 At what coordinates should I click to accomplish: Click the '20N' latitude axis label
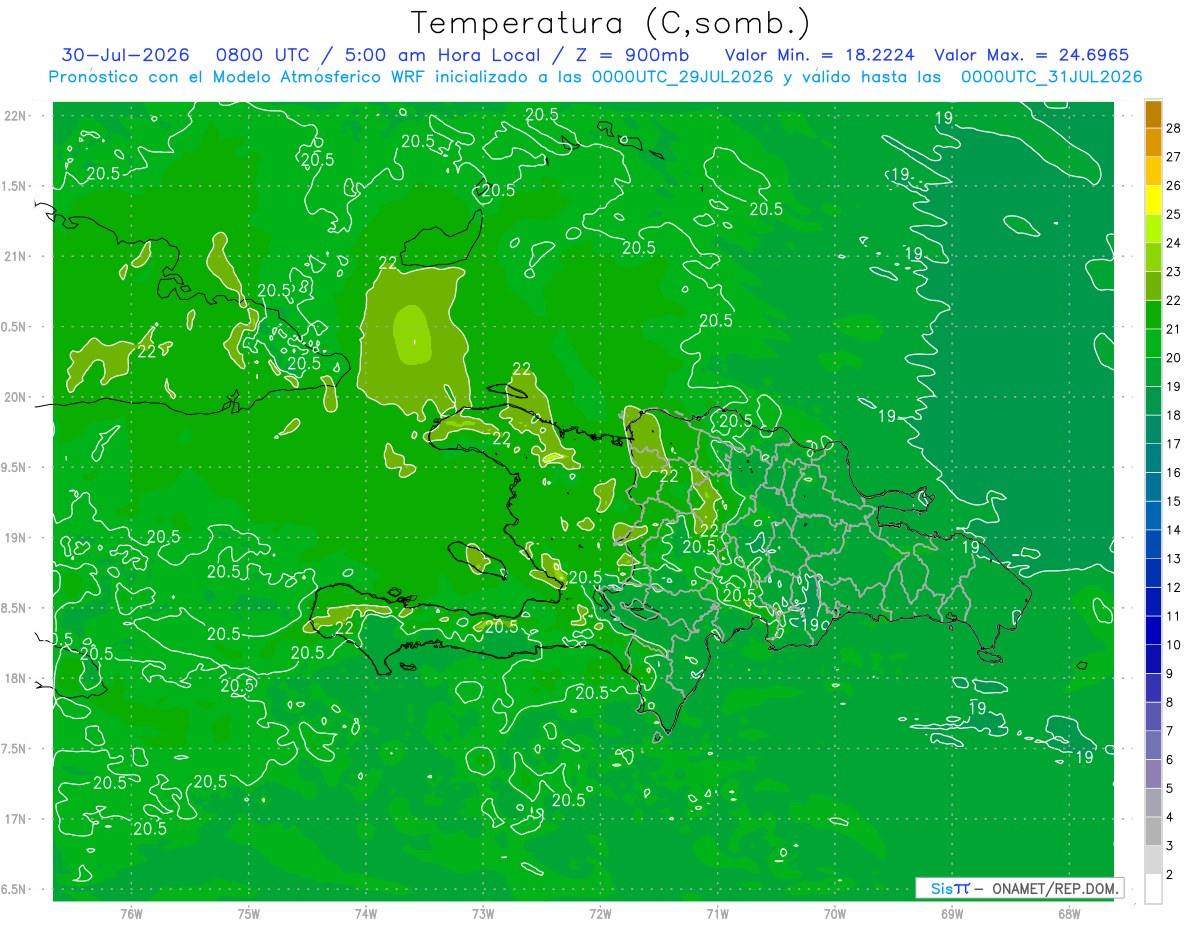tap(16, 397)
